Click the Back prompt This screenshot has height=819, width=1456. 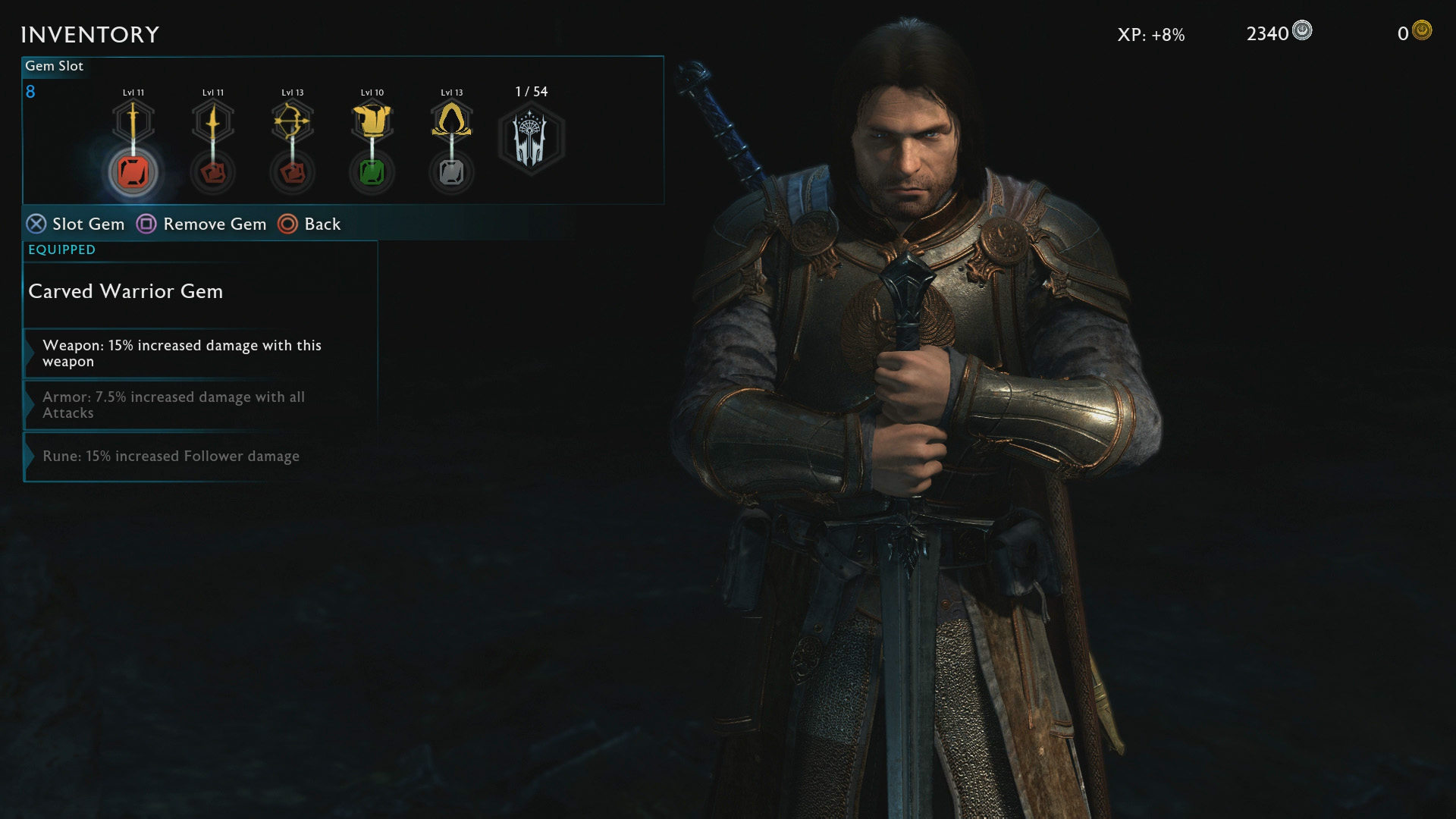tap(309, 224)
